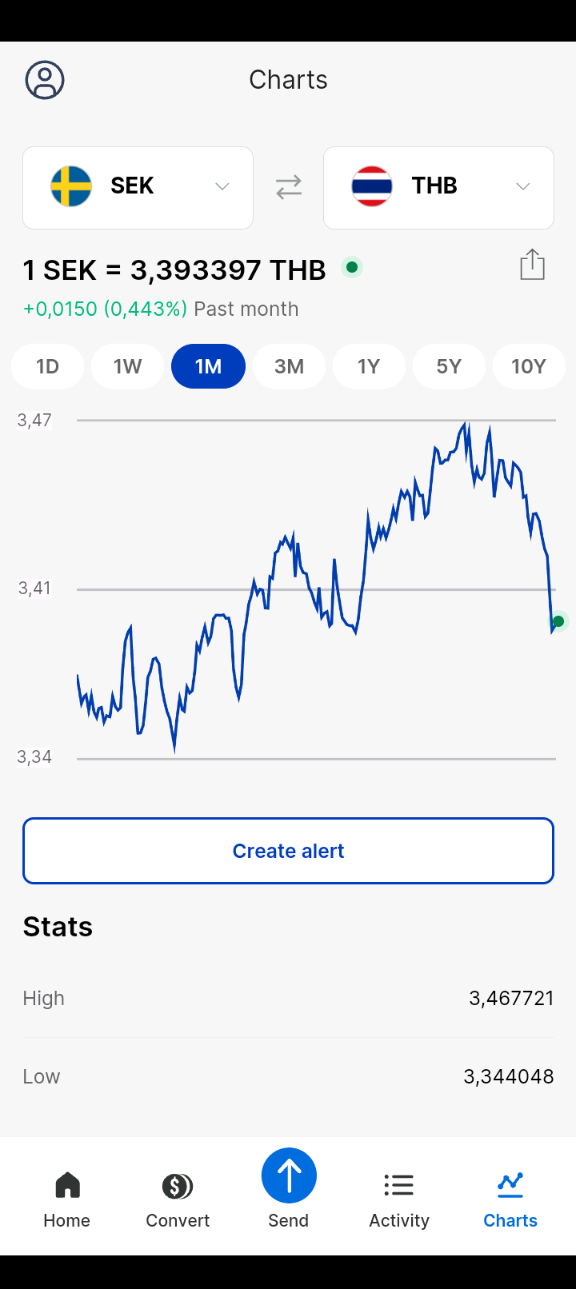
Task: Open the share exchange rate icon
Action: pos(531,264)
